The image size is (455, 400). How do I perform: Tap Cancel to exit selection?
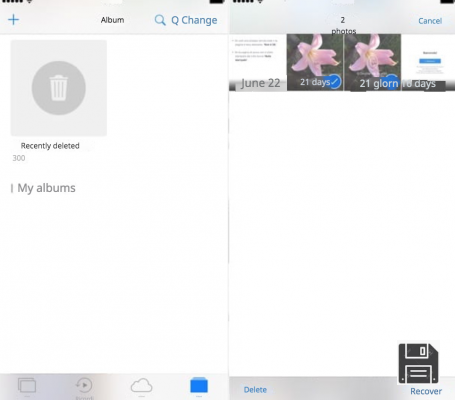[x=430, y=21]
